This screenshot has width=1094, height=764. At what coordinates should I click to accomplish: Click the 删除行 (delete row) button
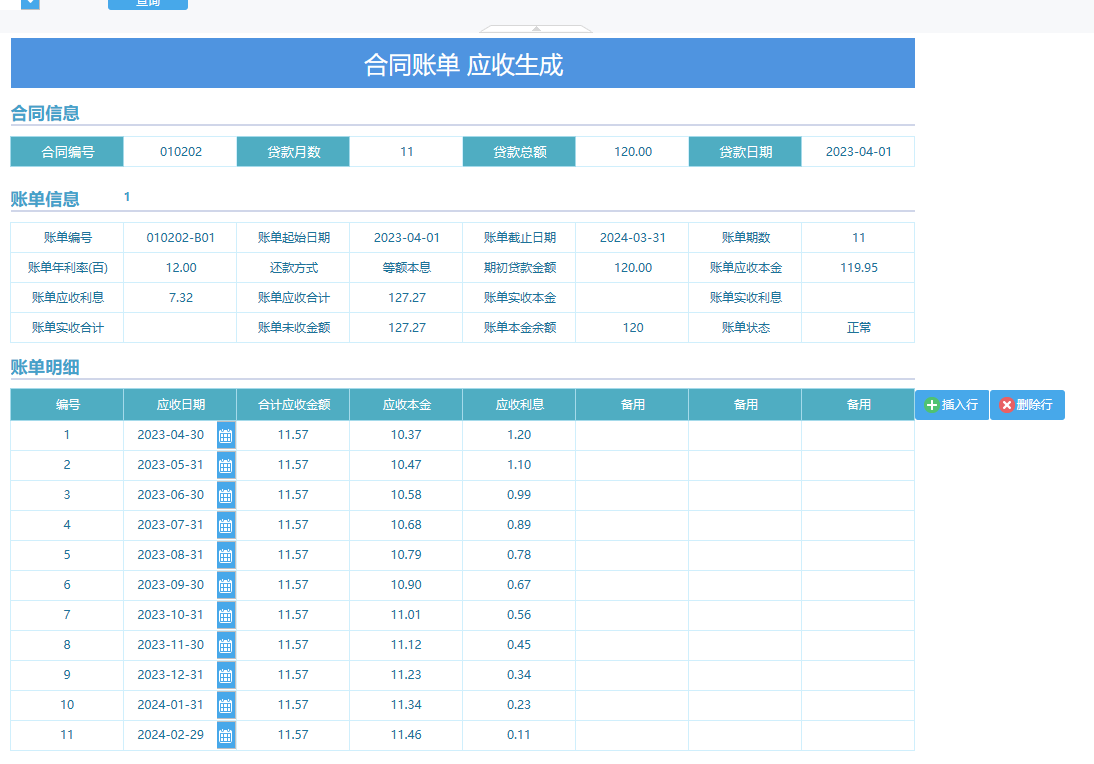(x=1027, y=405)
